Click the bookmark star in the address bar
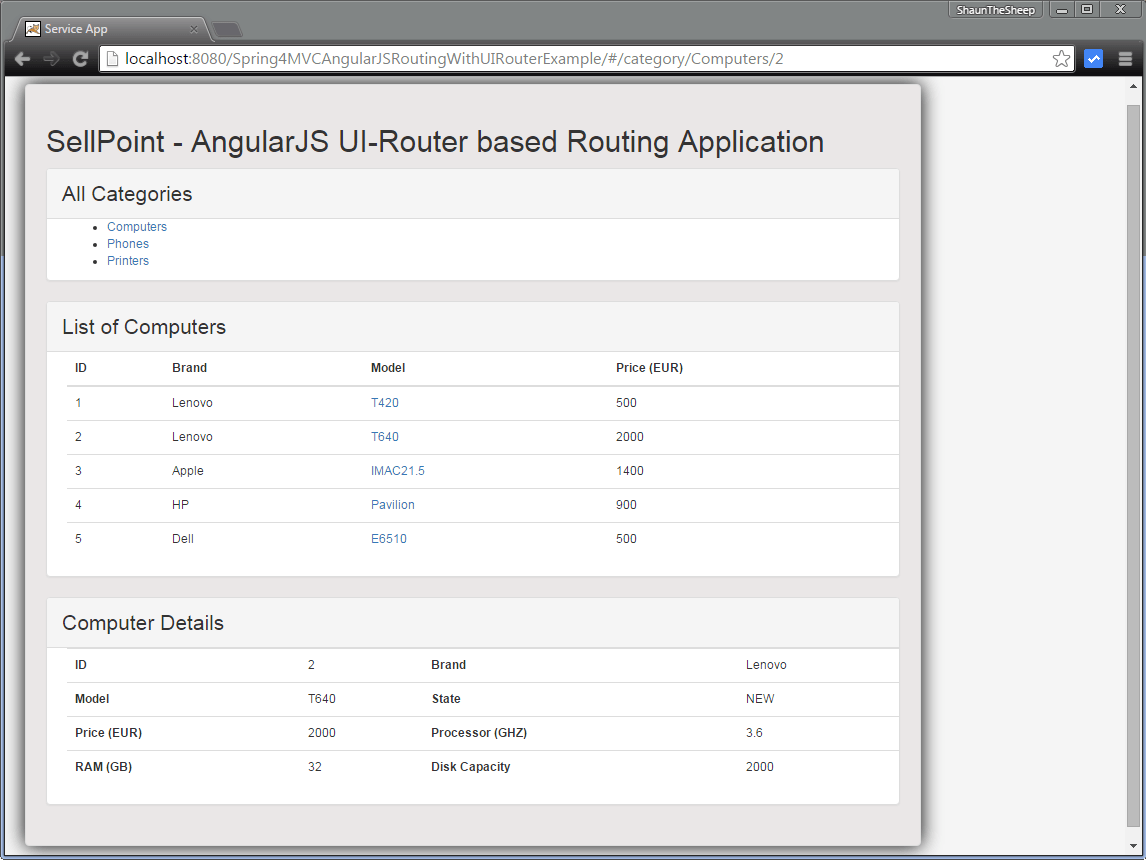This screenshot has height=860, width=1146. point(1060,58)
